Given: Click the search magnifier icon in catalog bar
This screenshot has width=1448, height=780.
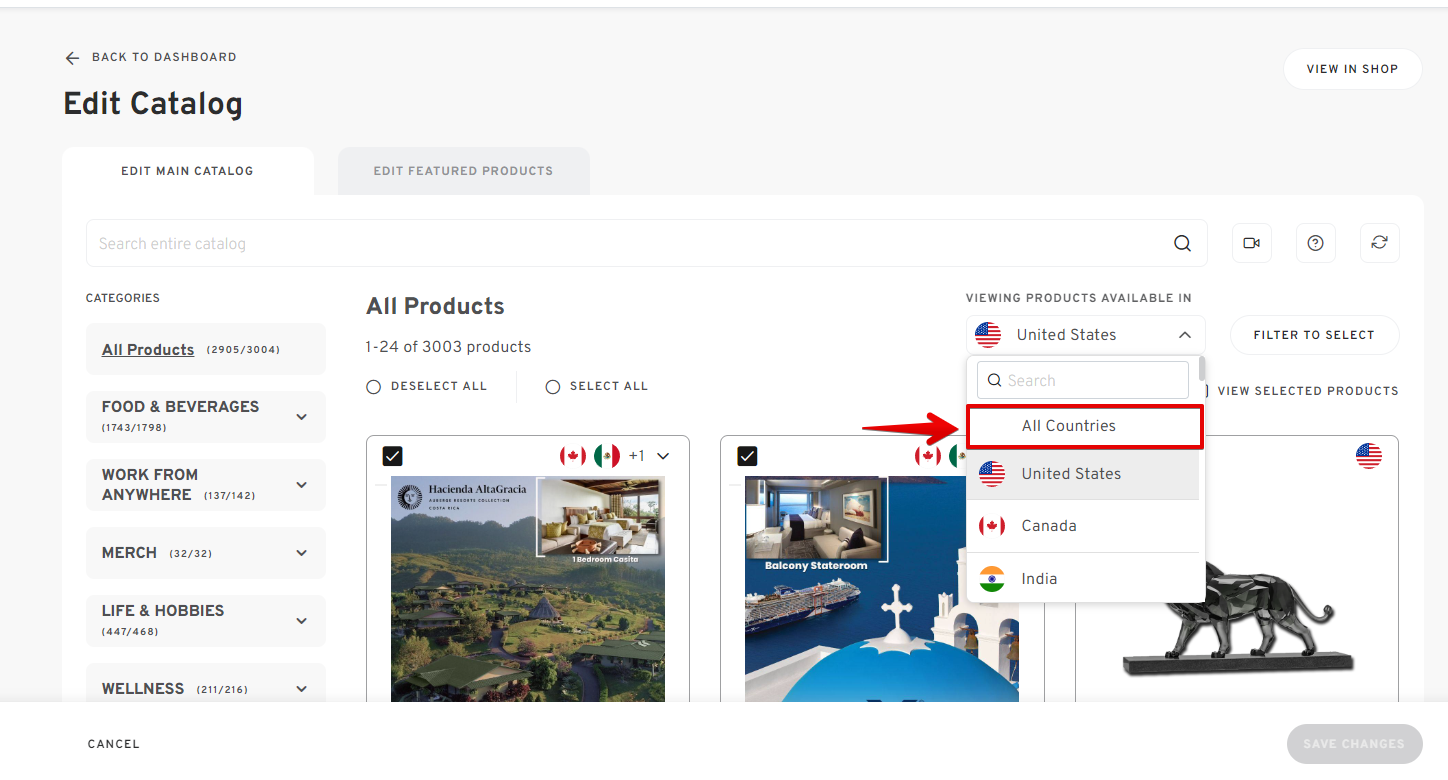Looking at the screenshot, I should click(1182, 244).
